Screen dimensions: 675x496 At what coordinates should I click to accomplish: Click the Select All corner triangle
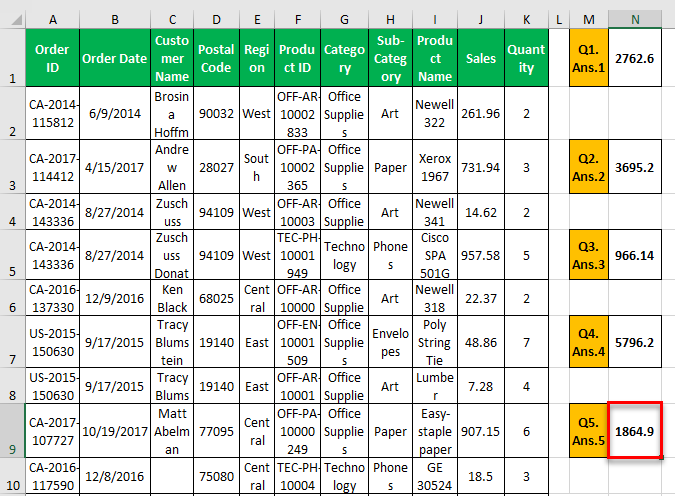coord(16,20)
